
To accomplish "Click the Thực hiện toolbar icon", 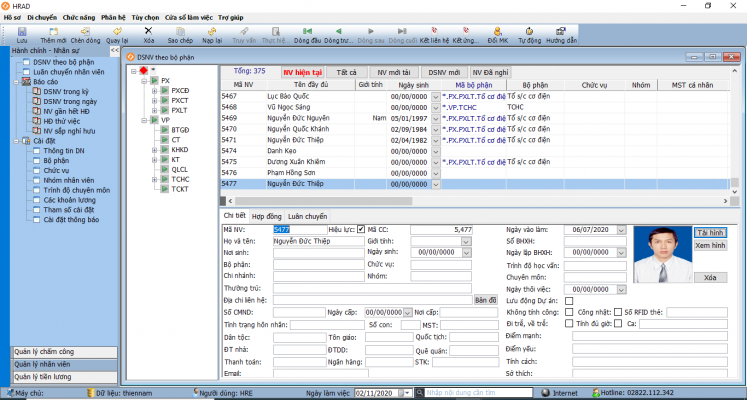I will (275, 31).
